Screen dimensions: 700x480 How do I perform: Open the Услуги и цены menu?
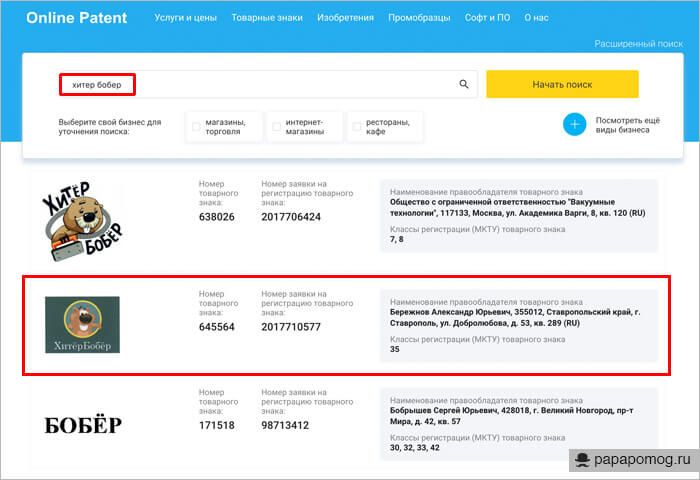click(186, 18)
